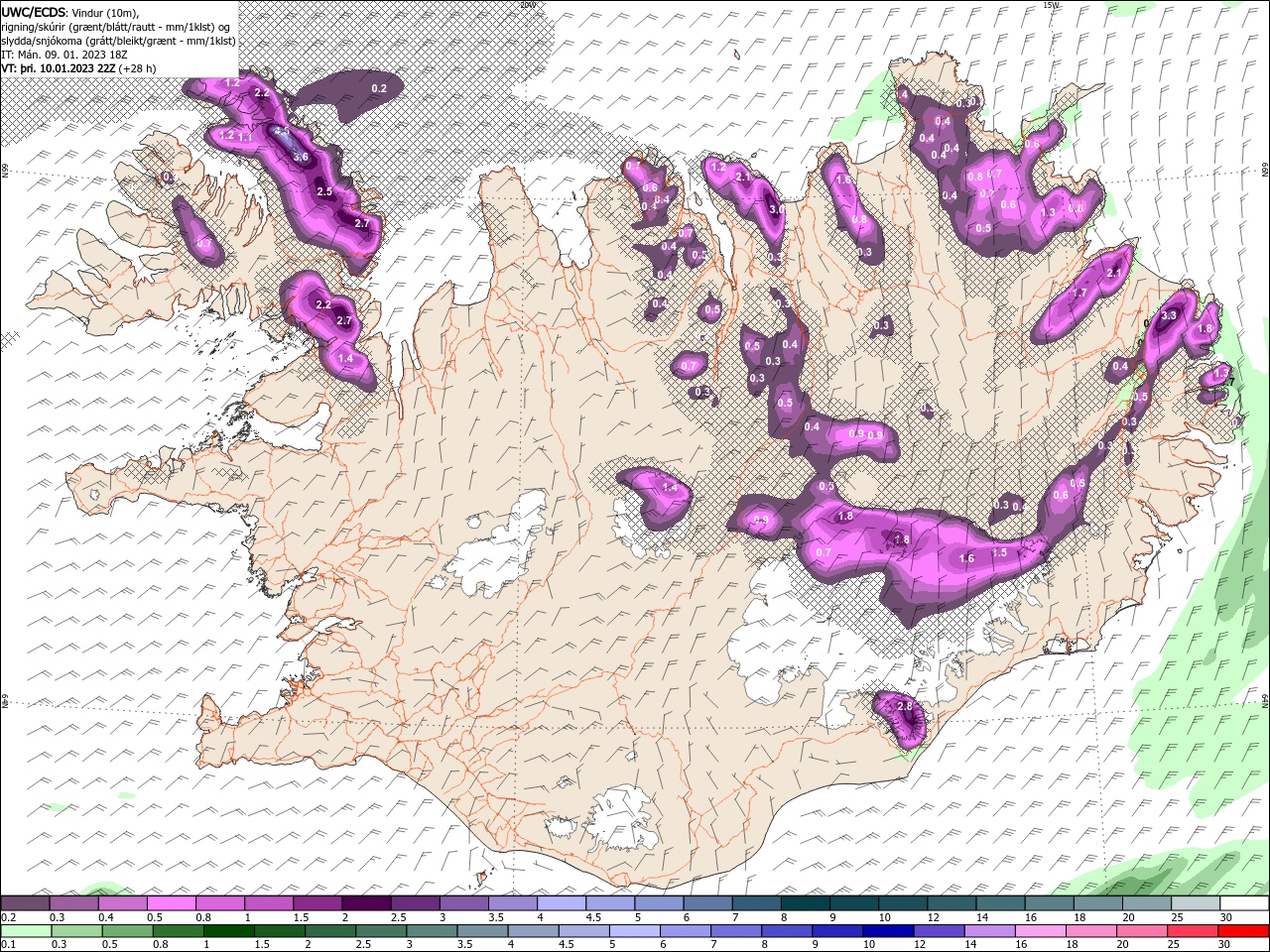Click the 3.3 value in the Eastfjords
This screenshot has height=952, width=1270.
click(x=1168, y=315)
